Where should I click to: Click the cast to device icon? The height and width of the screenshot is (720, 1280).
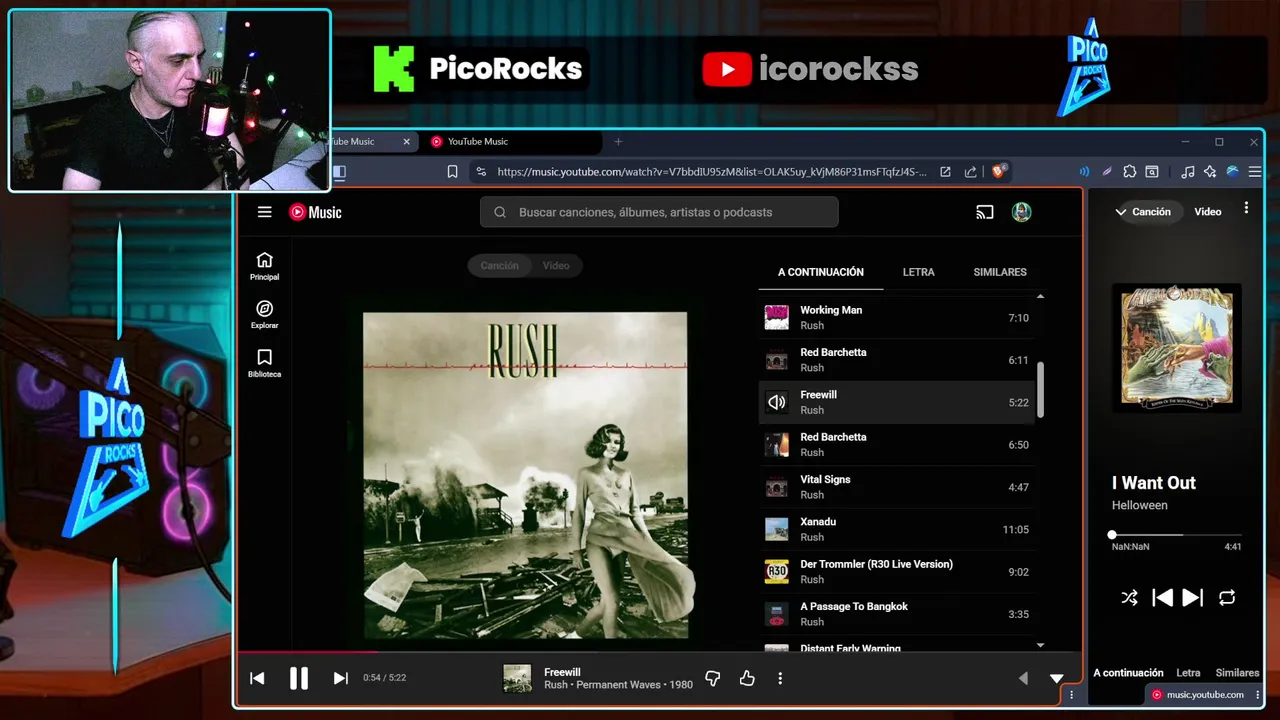coord(985,212)
